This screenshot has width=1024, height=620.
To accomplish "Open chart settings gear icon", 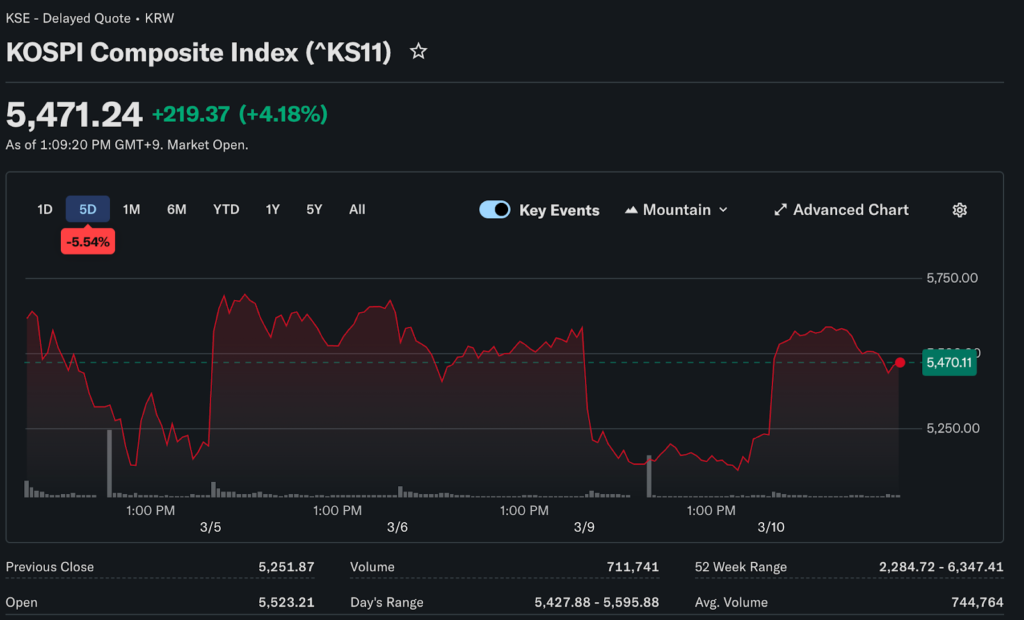I will (959, 210).
